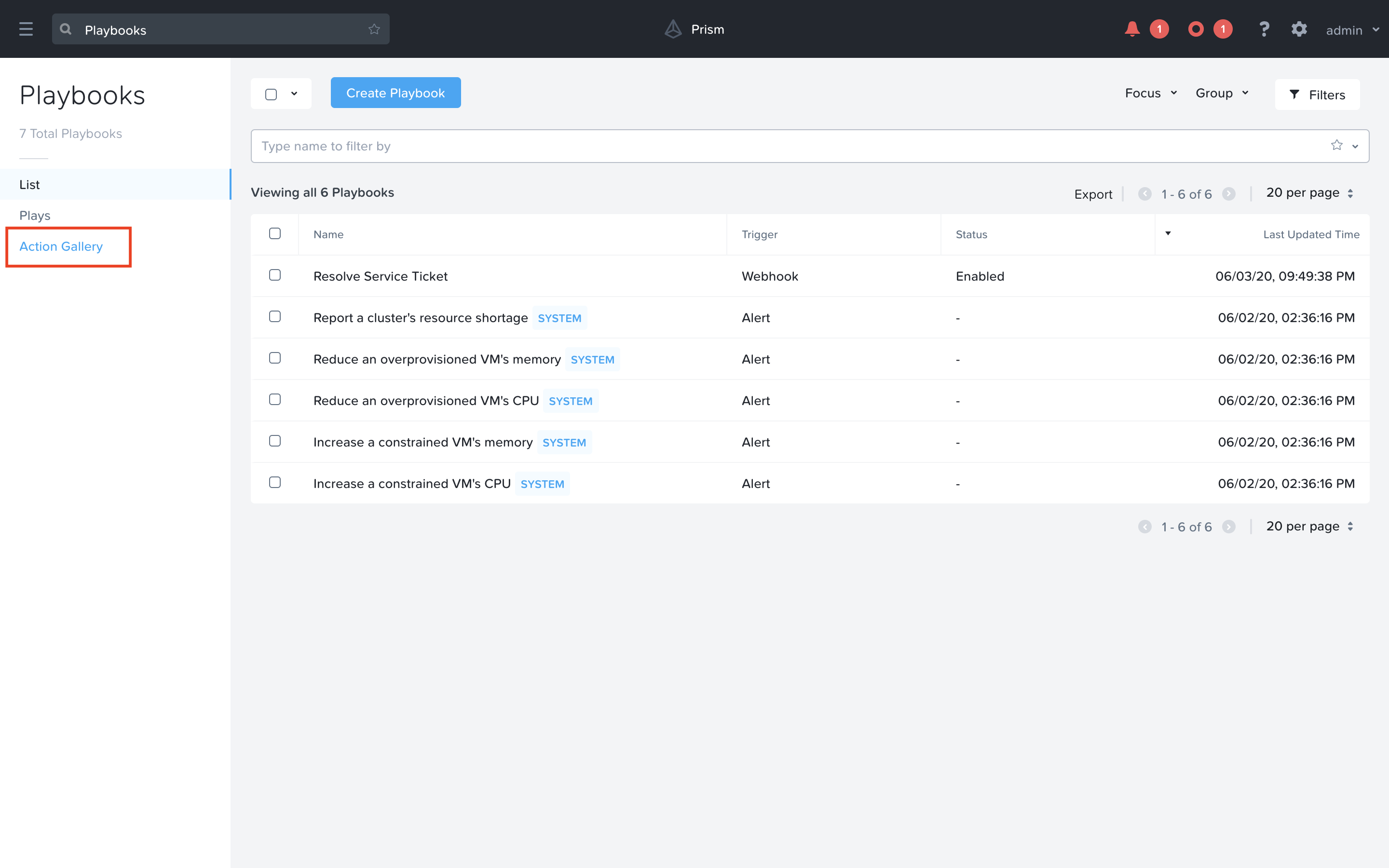Click the alert count badge beside the bell
Screen dimensions: 1389x868
[x=1159, y=29]
